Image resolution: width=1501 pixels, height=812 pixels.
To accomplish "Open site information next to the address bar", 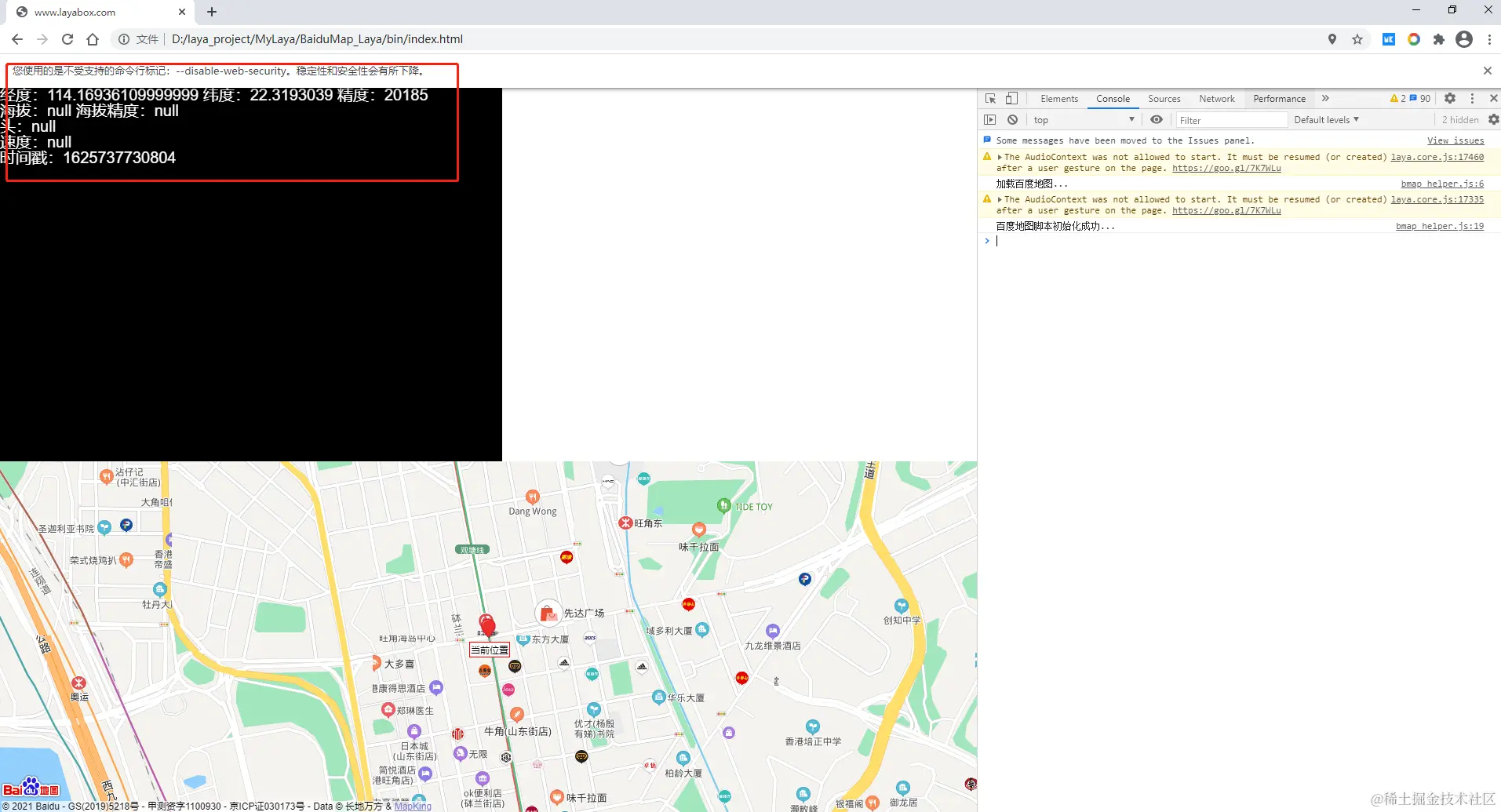I will point(124,39).
